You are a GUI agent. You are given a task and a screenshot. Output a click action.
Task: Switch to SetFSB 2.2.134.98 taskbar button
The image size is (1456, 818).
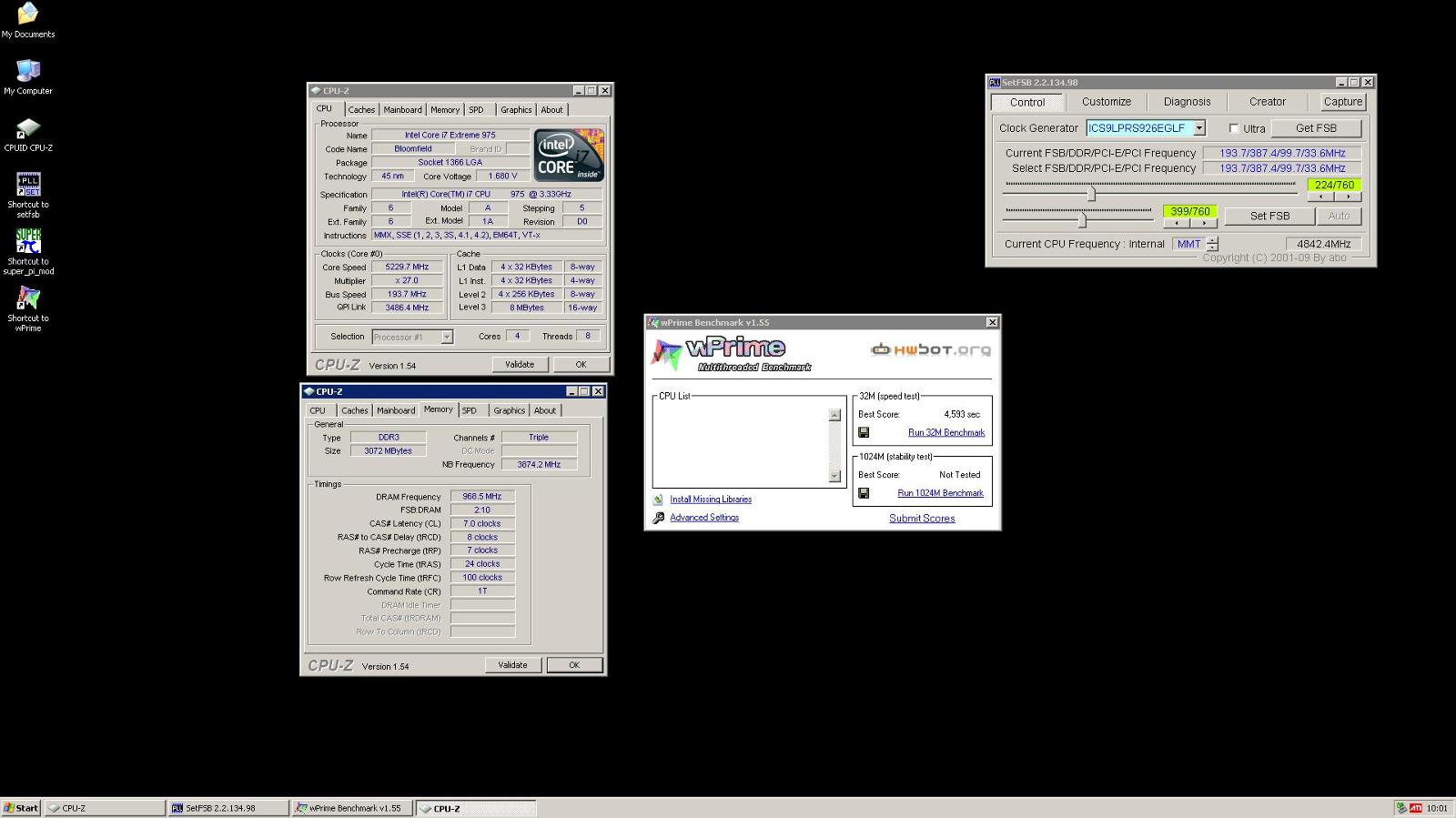coord(228,808)
